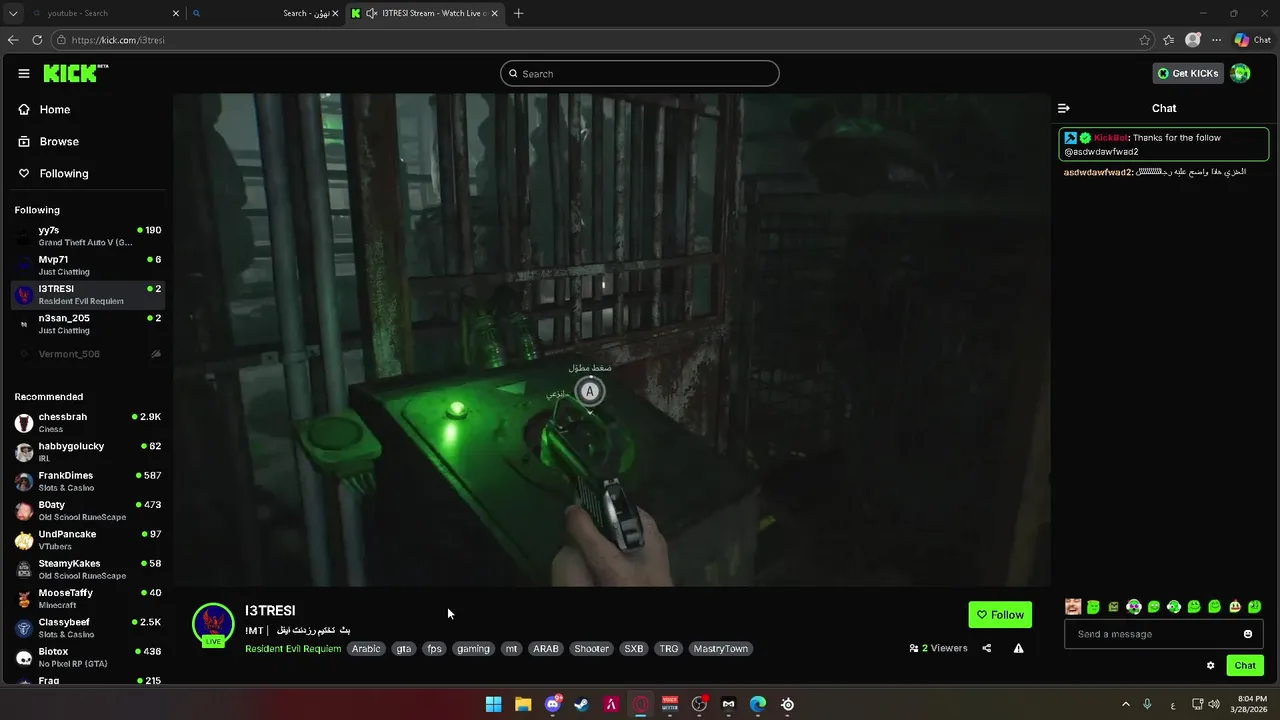
Task: Select the gaming tag
Action: [473, 648]
